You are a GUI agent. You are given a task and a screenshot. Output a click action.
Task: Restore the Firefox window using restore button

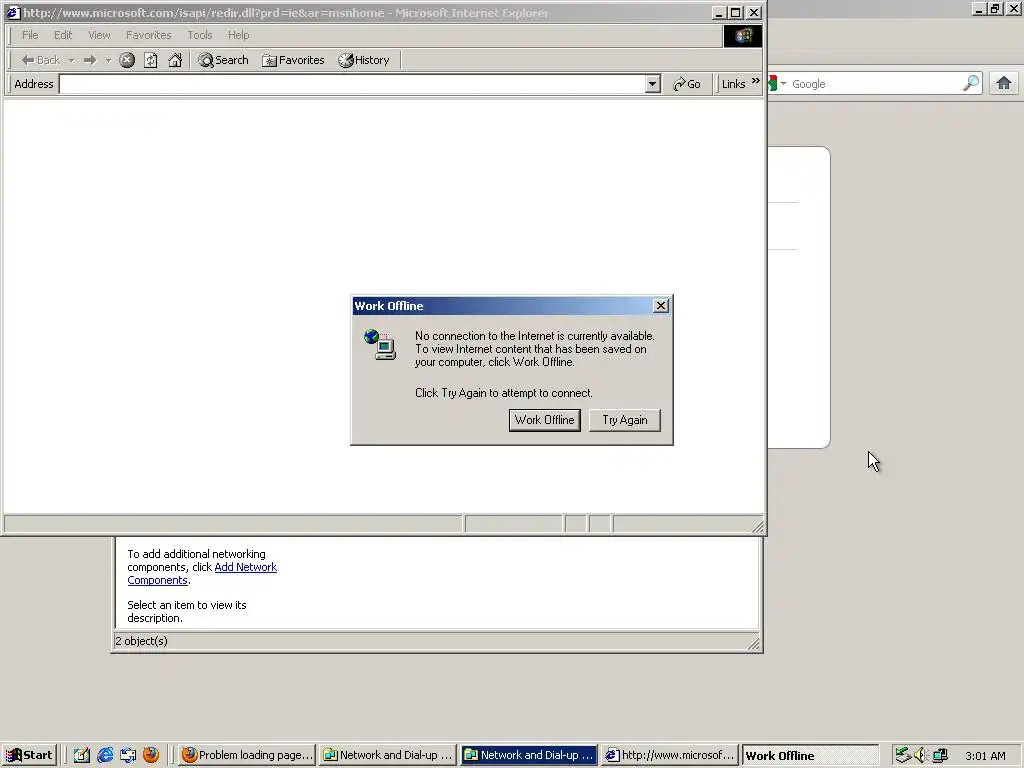(995, 8)
